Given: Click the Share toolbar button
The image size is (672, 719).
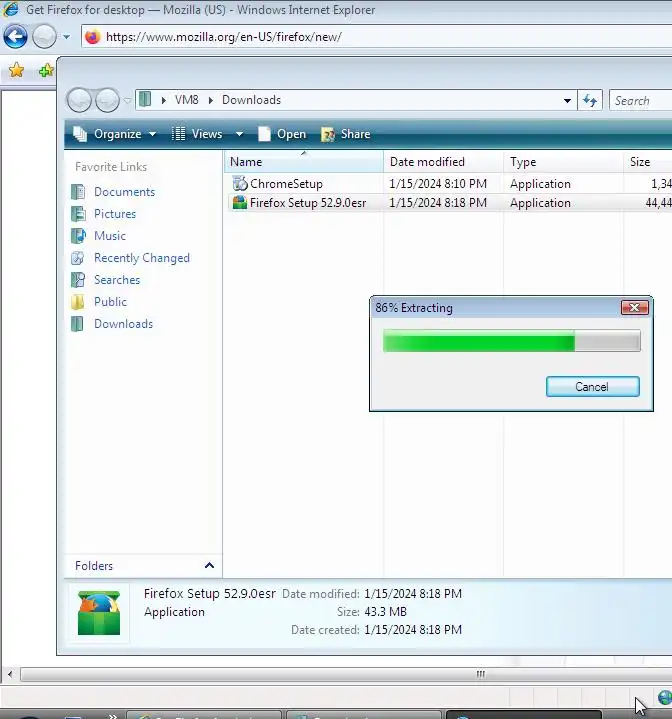Looking at the screenshot, I should (346, 134).
